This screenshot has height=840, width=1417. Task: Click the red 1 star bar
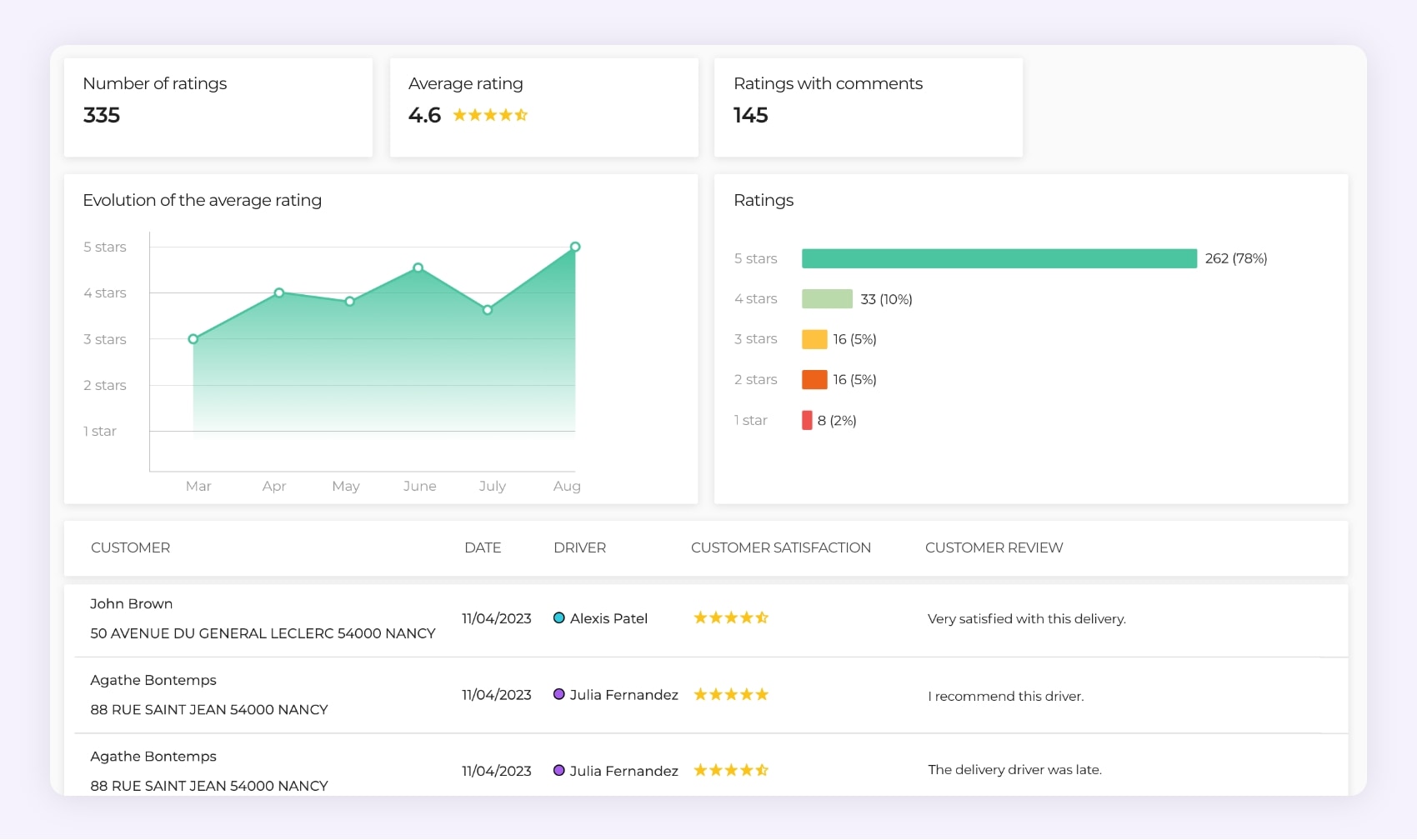click(807, 420)
